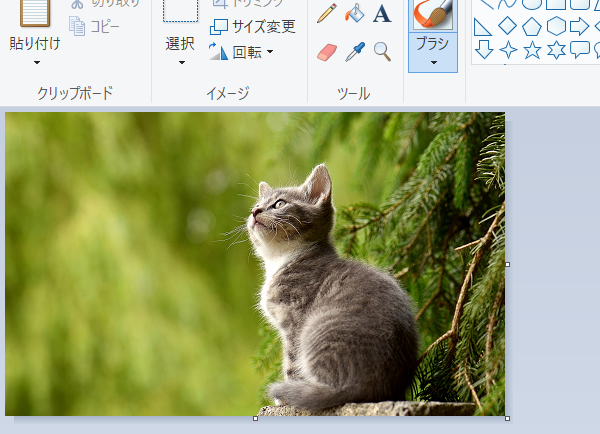Click the canvas bottom-right corner handle
The height and width of the screenshot is (434, 600).
[508, 419]
